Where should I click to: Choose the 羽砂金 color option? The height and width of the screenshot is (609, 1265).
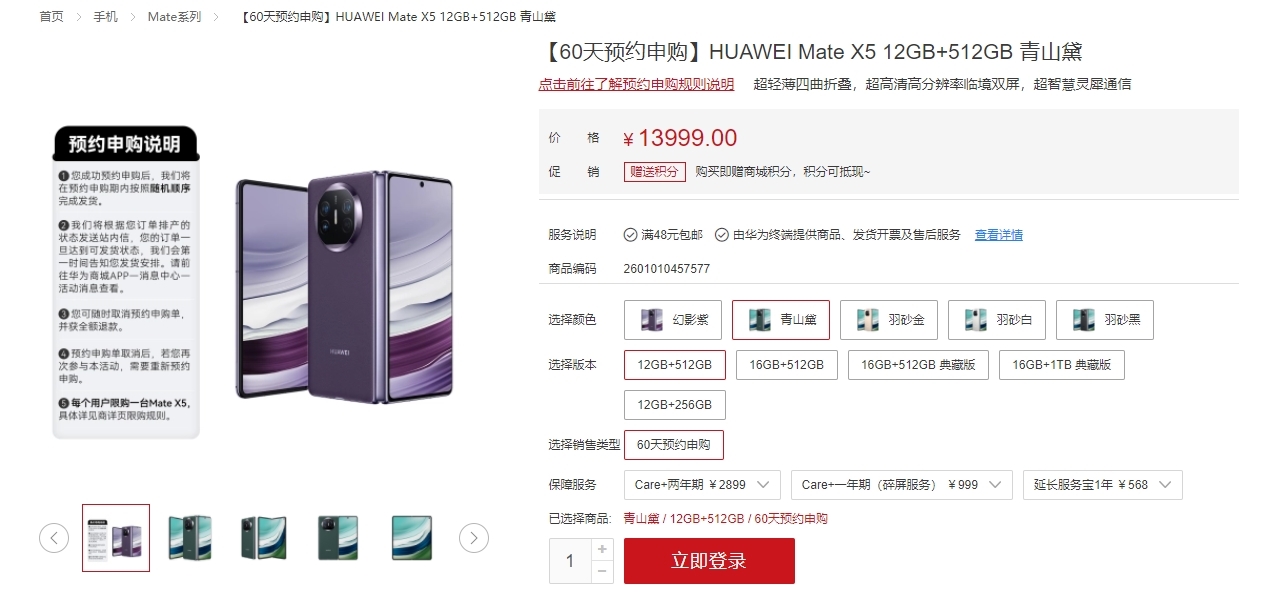(891, 320)
